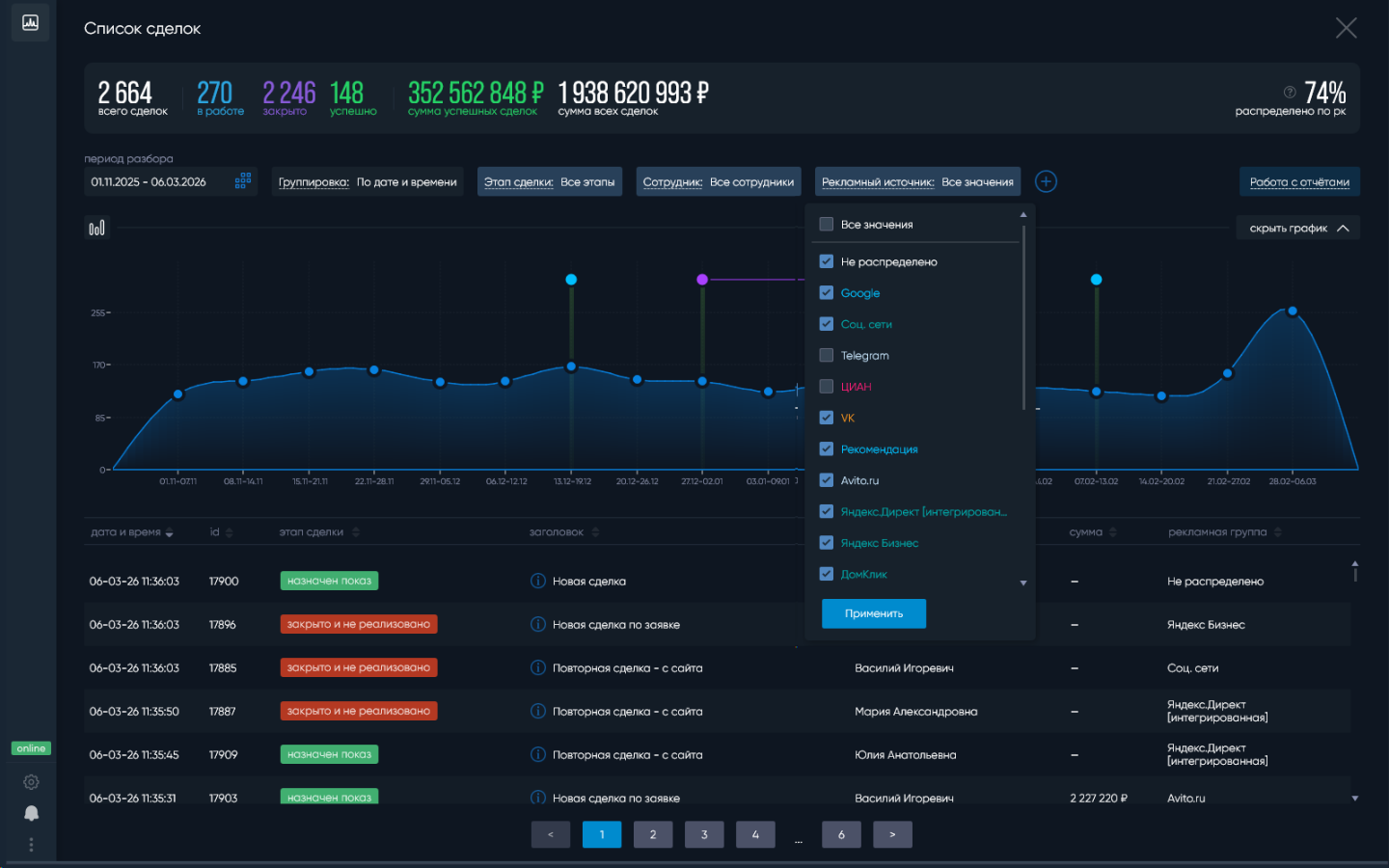Image resolution: width=1389 pixels, height=868 pixels.
Task: Open the notifications bell icon
Action: coord(31,813)
